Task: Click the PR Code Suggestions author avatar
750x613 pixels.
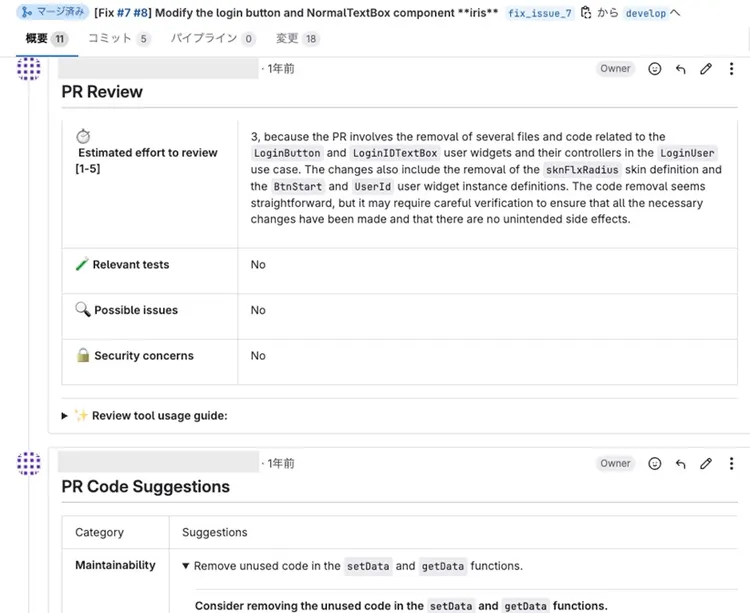Action: point(29,463)
